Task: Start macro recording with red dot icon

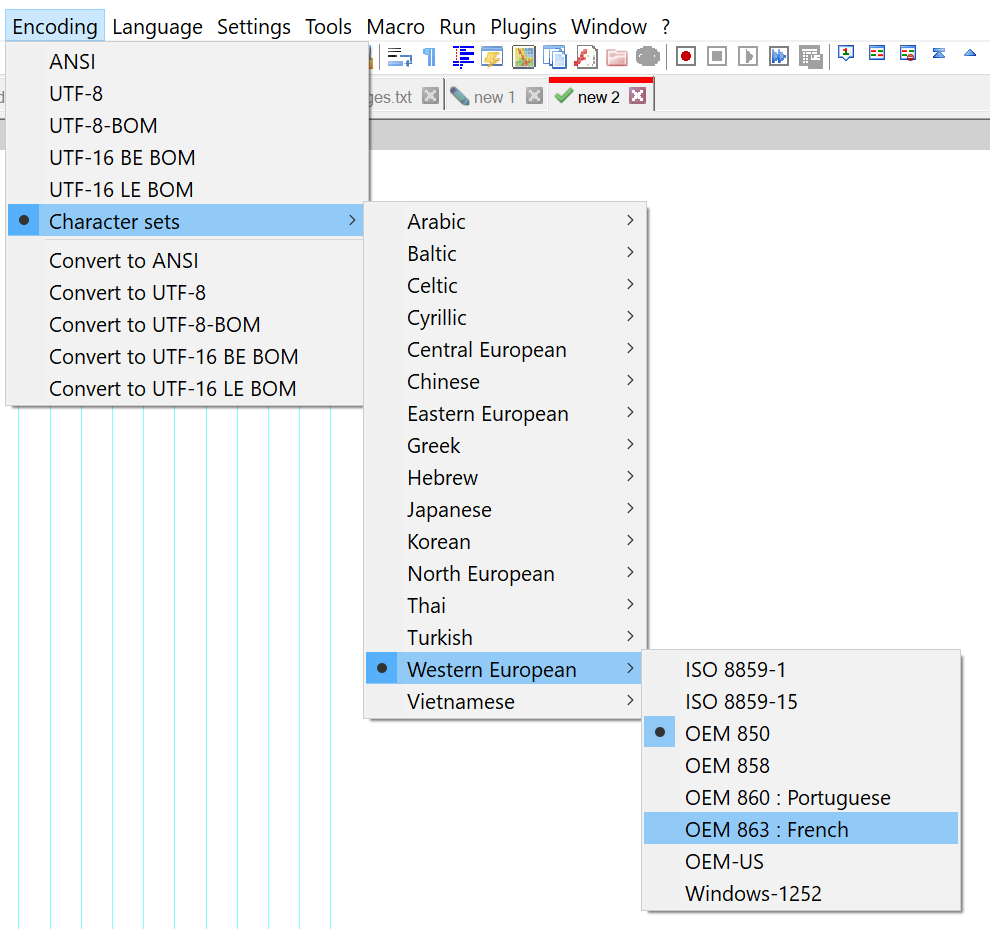Action: (x=686, y=57)
